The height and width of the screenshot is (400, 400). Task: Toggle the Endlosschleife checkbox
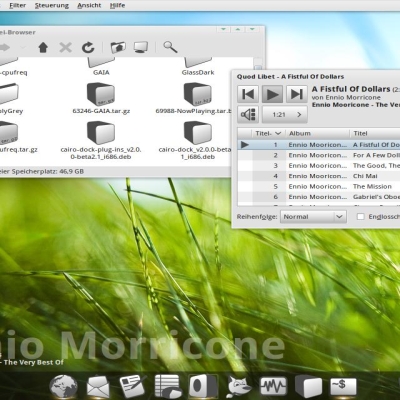(360, 217)
